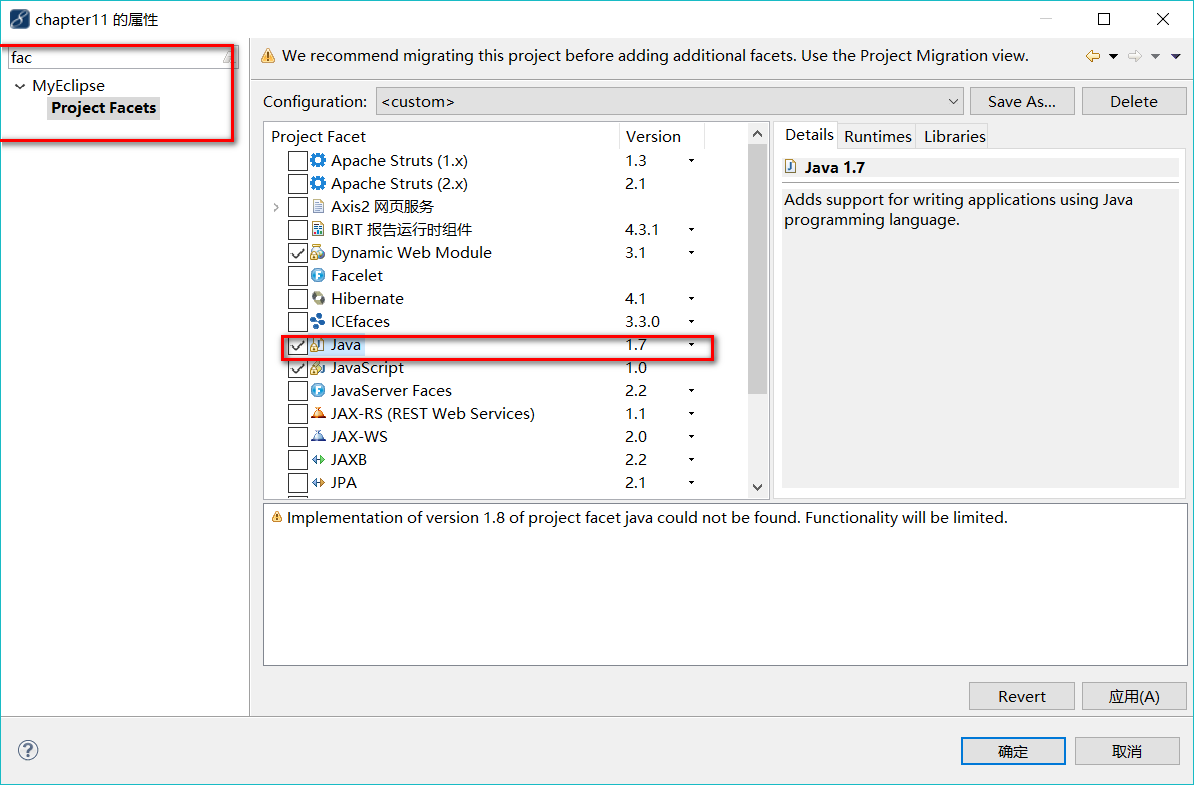1194x785 pixels.
Task: Click the Revert button
Action: pos(1022,696)
